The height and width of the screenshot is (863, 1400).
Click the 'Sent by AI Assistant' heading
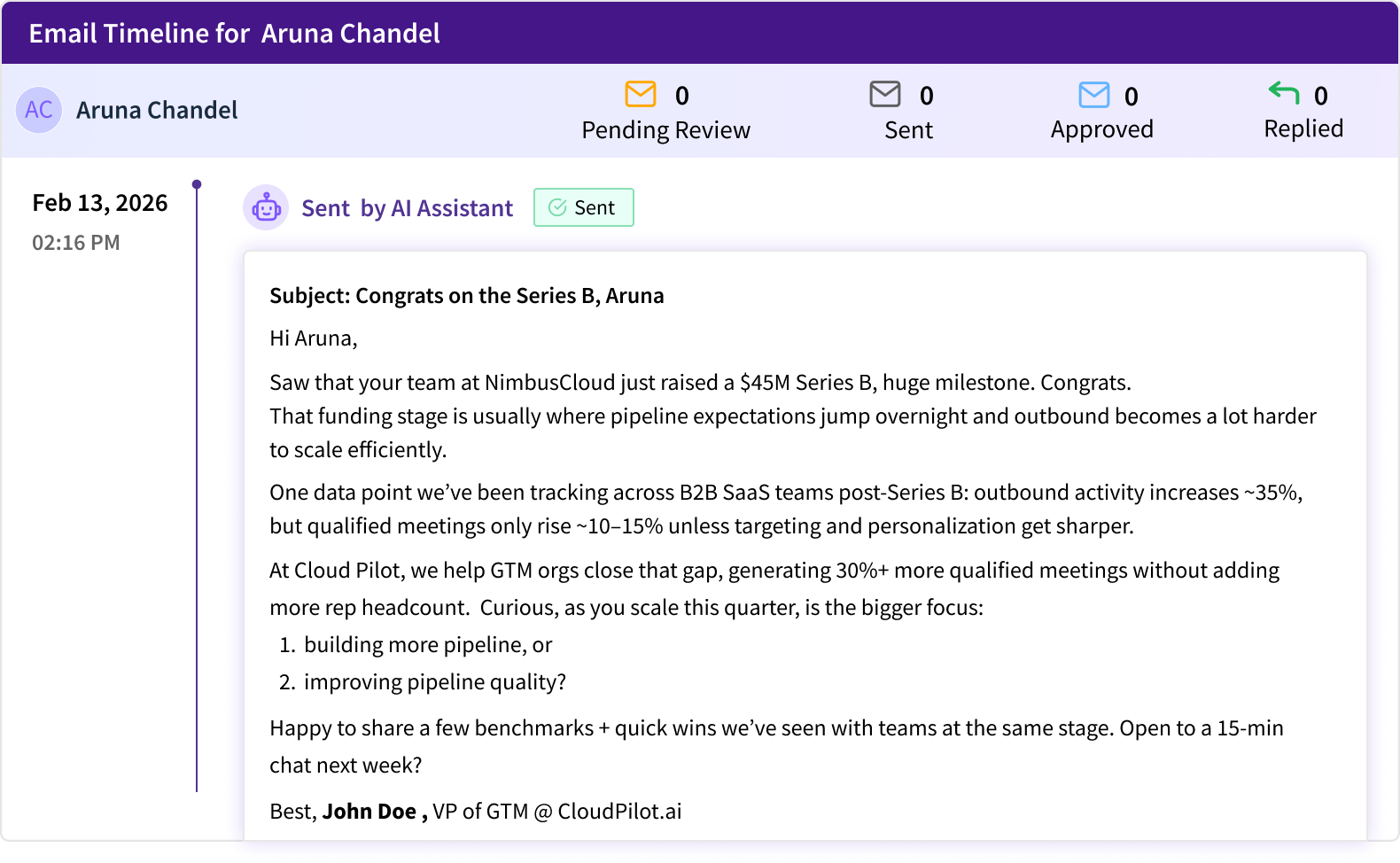pos(407,208)
